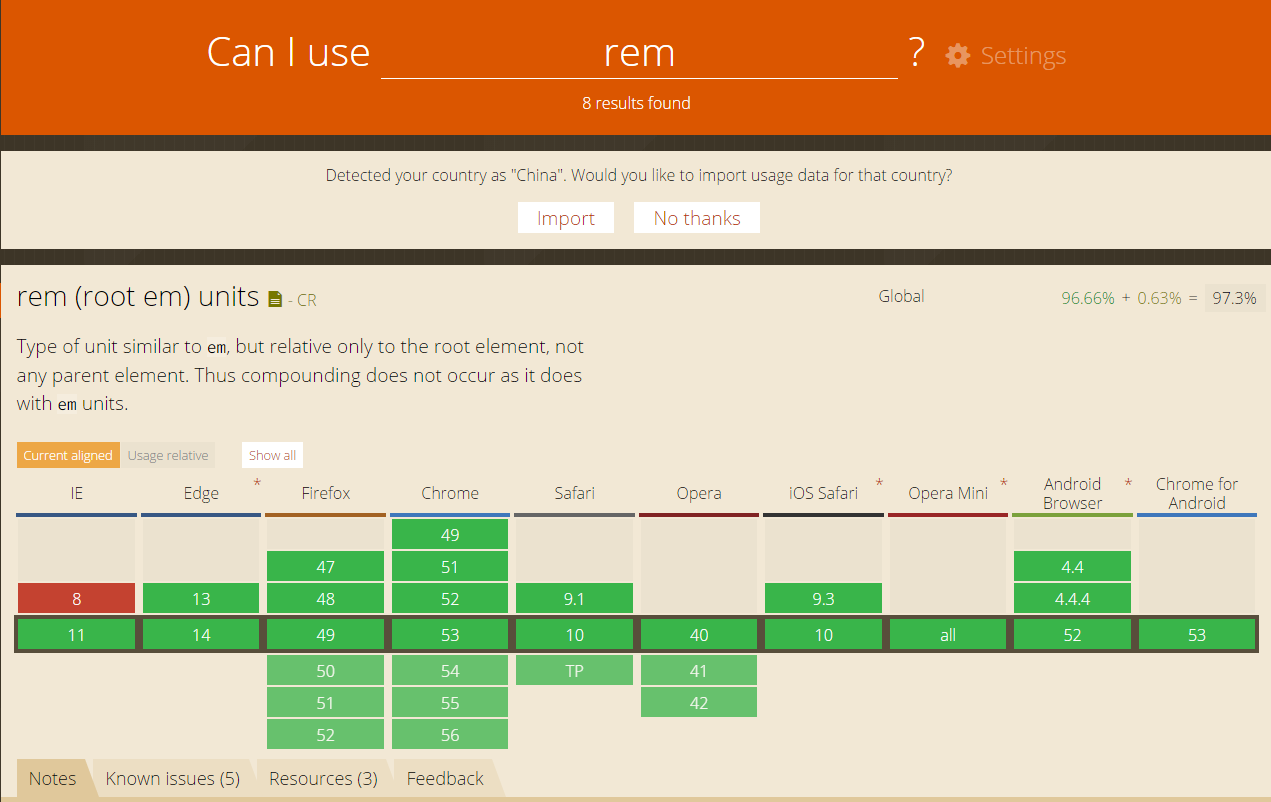Select the Opera 41 cell
This screenshot has width=1271, height=802.
699,671
